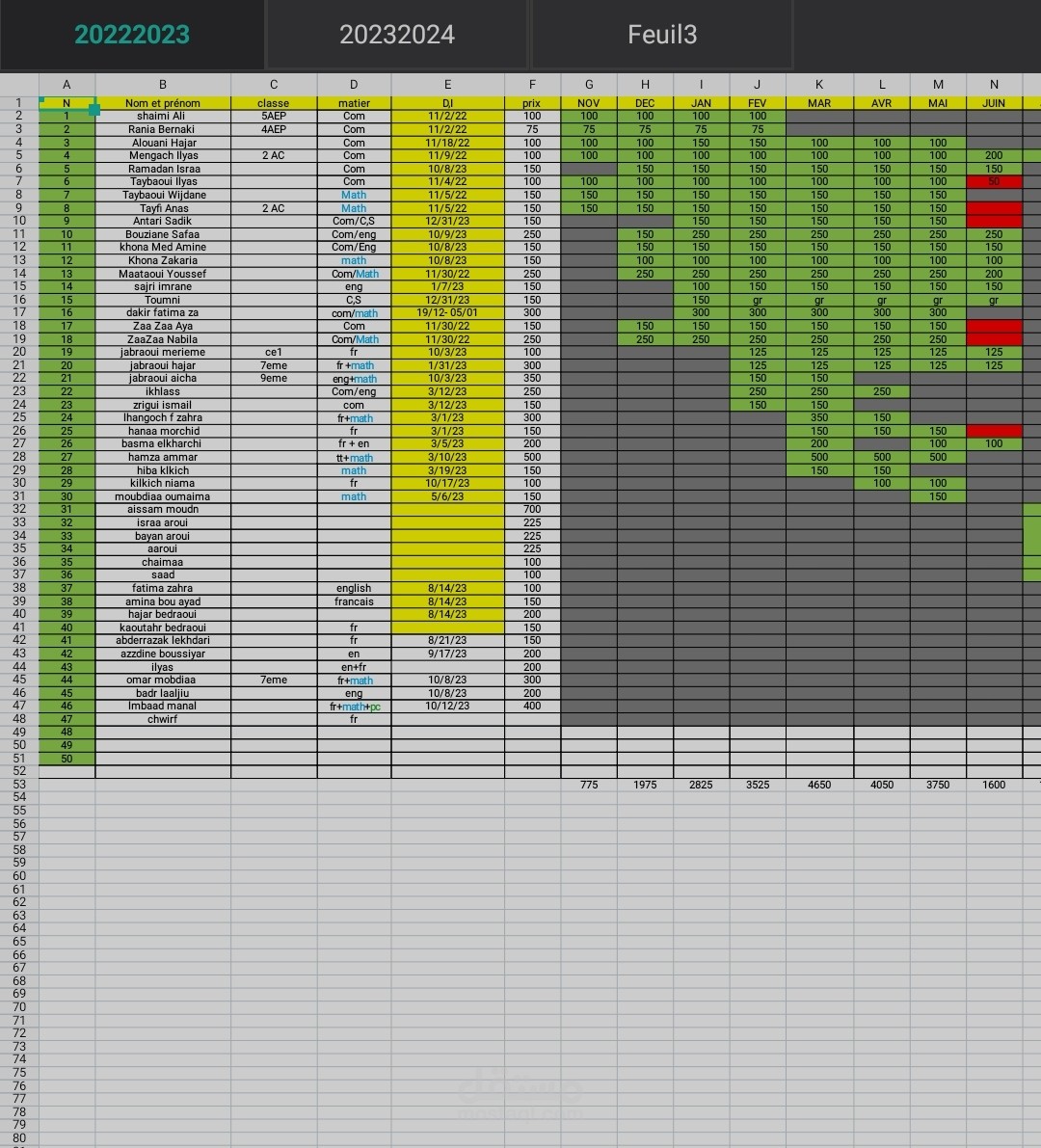1041x1148 pixels.
Task: Click the 'AVR' month header cell
Action: 881,103
